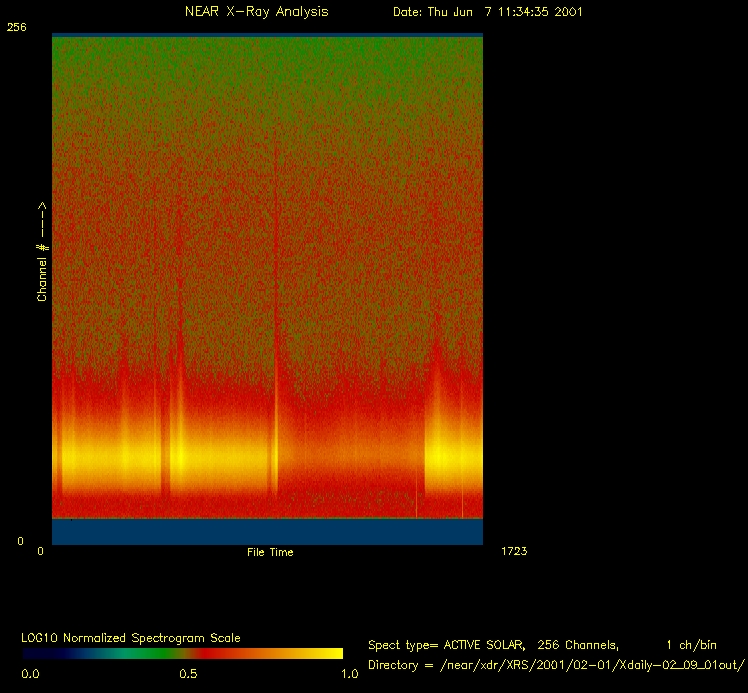
Task: Click the blue band below the spectrogram data
Action: coord(267,531)
